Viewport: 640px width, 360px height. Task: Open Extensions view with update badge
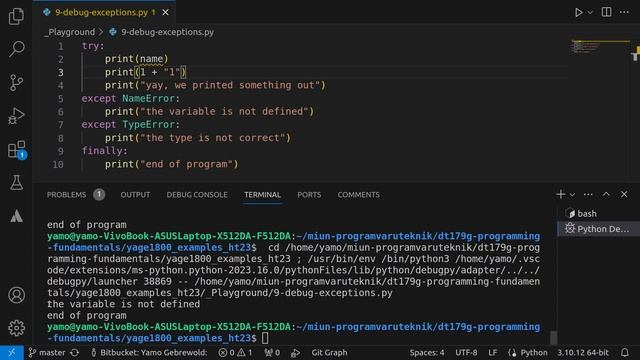[x=17, y=150]
